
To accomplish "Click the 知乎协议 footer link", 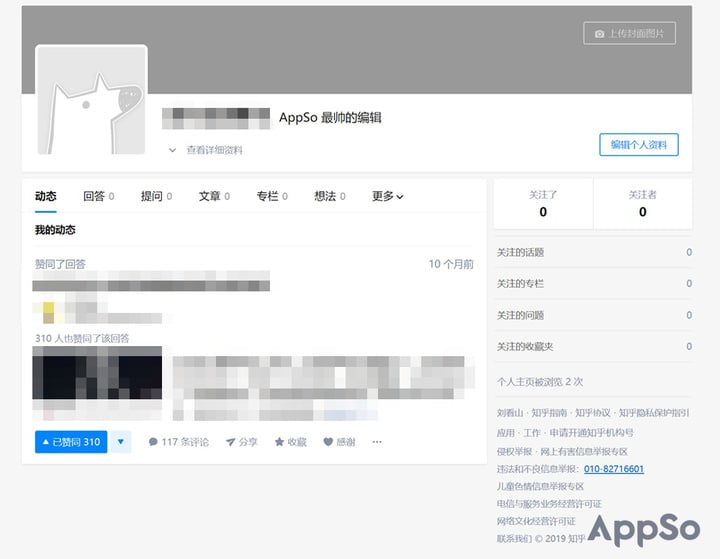I will pyautogui.click(x=593, y=413).
